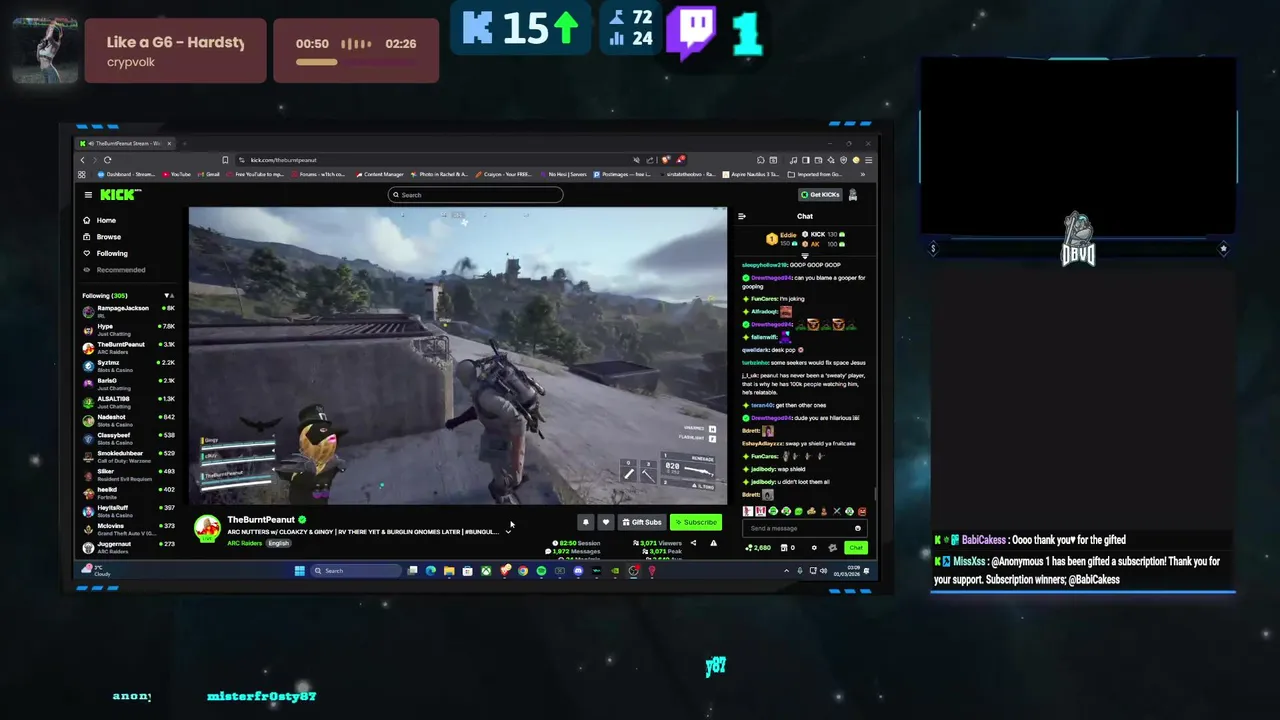Open the Gmail bookmark
The image size is (1280, 720).
pyautogui.click(x=209, y=174)
